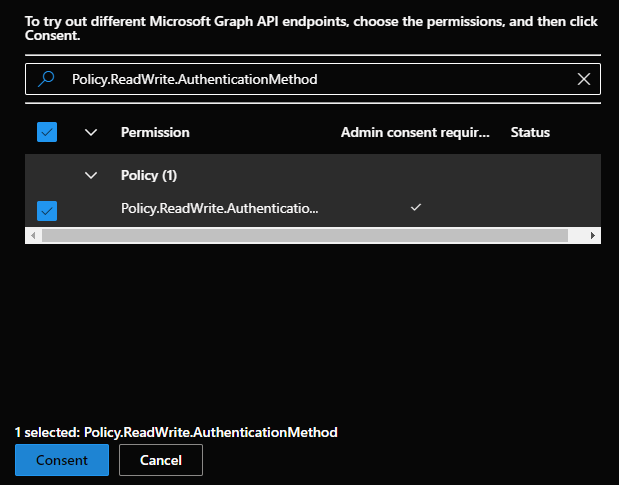619x485 pixels.
Task: Click the scrollbar left arrow
Action: point(33,235)
